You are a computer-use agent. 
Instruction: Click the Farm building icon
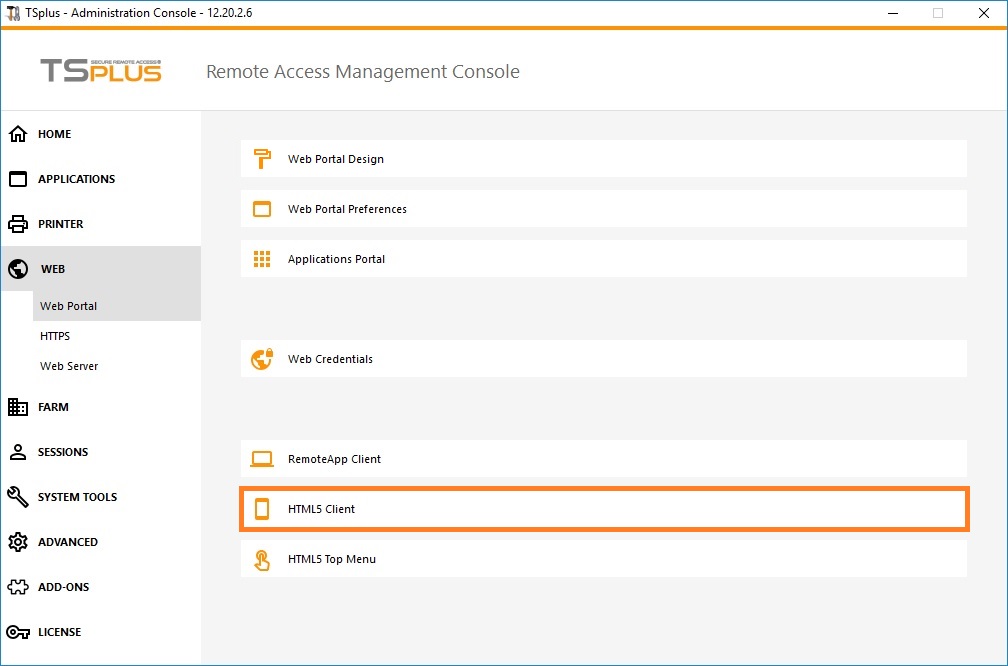tap(18, 407)
